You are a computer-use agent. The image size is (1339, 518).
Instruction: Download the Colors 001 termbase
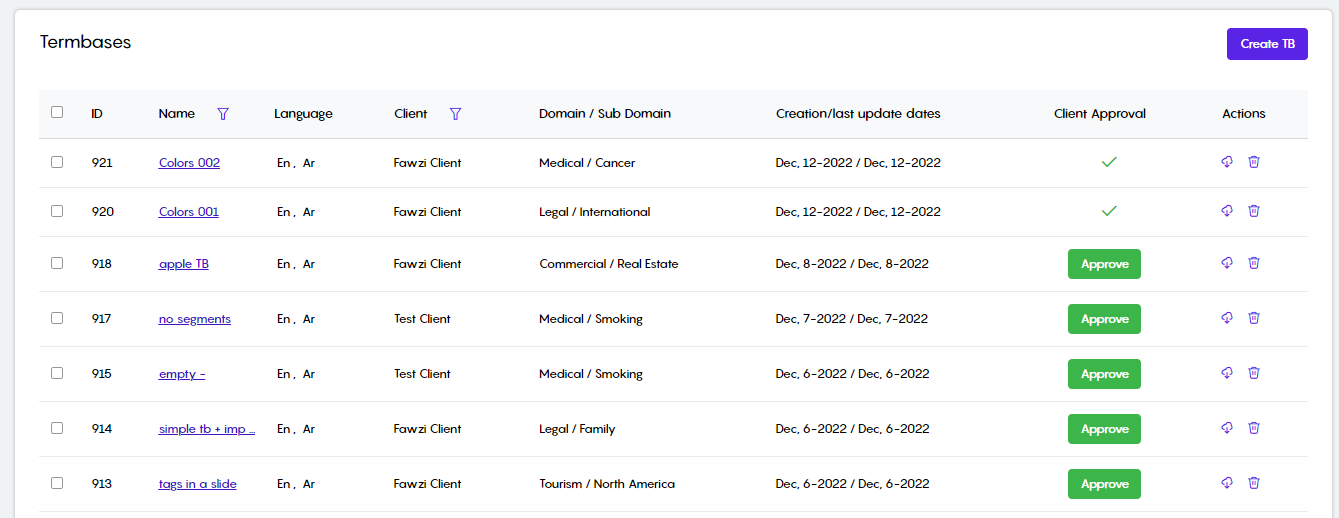pyautogui.click(x=1227, y=211)
